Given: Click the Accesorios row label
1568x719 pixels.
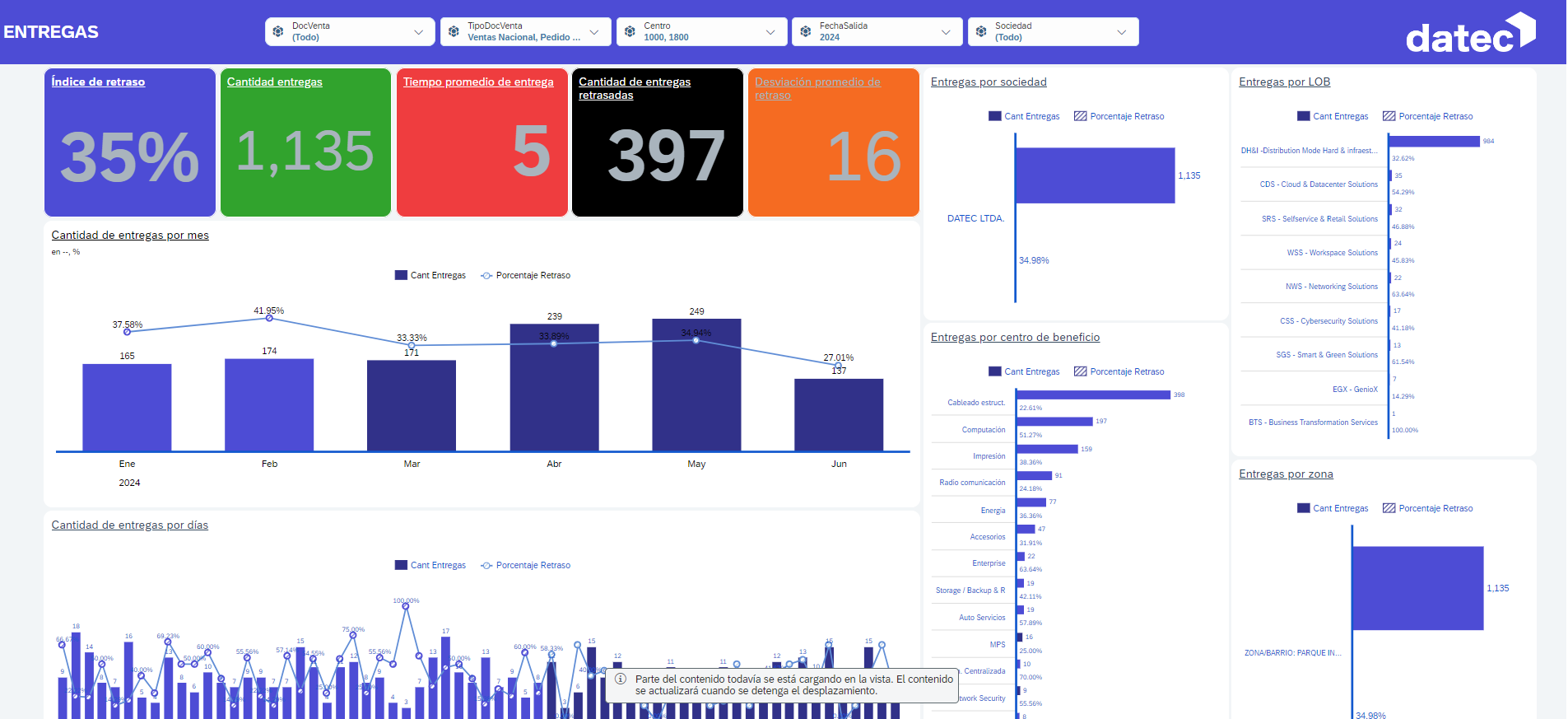Looking at the screenshot, I should coord(988,537).
